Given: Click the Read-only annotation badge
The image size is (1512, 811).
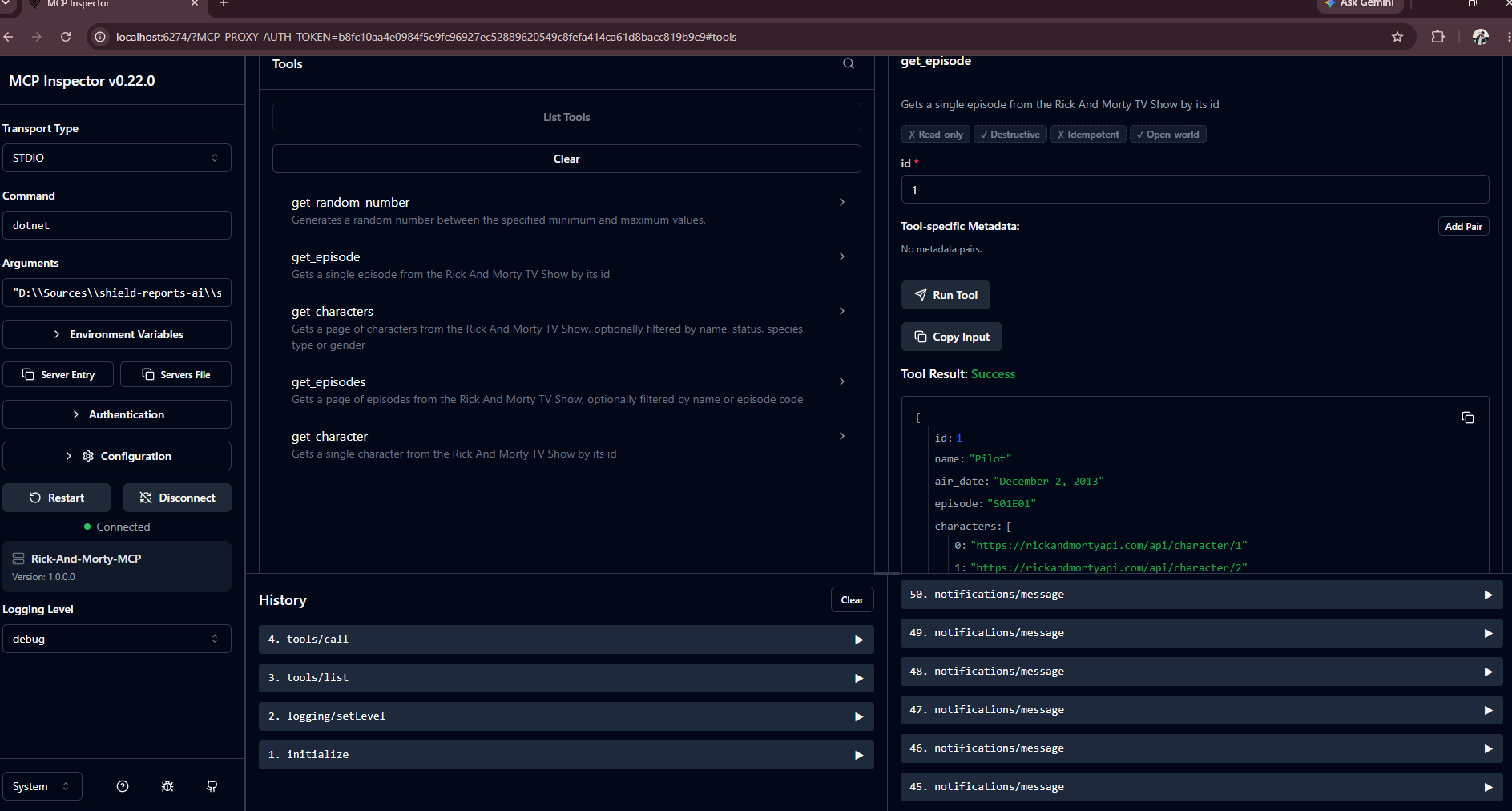Looking at the screenshot, I should click(x=936, y=135).
